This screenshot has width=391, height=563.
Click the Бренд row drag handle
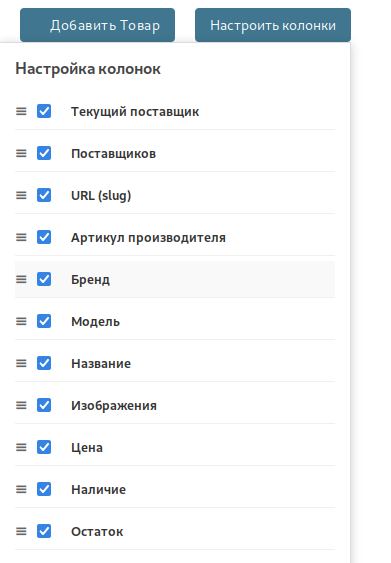click(21, 279)
